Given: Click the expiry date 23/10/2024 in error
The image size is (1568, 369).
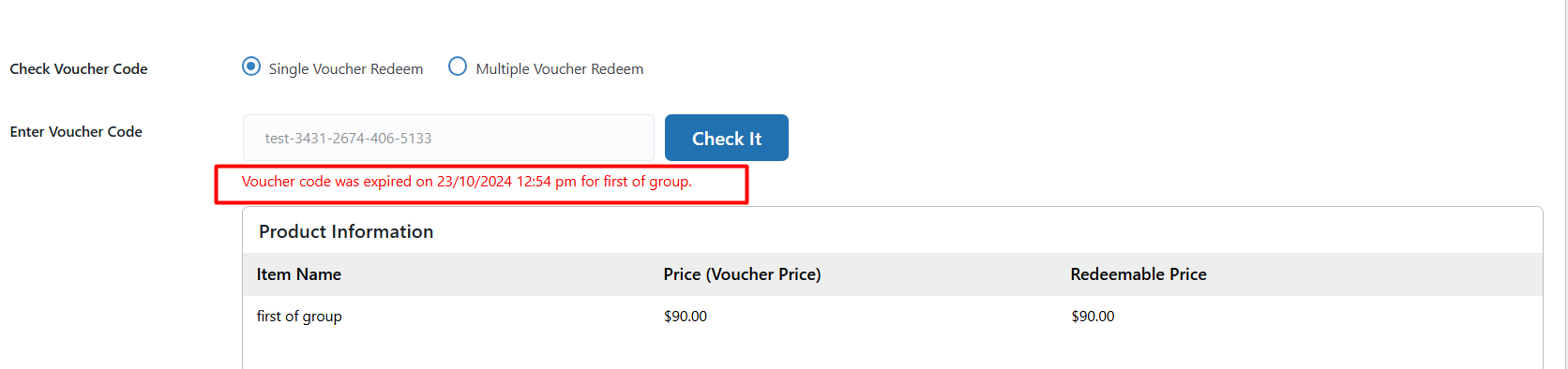Looking at the screenshot, I should coord(475,182).
